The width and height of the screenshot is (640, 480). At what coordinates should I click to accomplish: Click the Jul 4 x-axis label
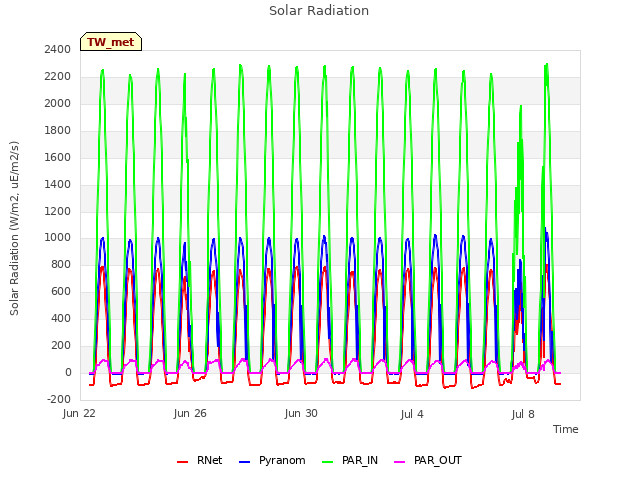pos(412,414)
